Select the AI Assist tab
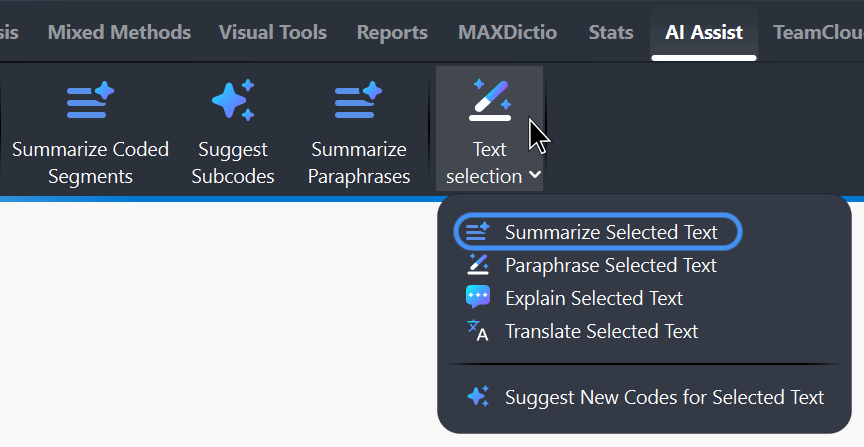The height and width of the screenshot is (447, 864). click(704, 32)
